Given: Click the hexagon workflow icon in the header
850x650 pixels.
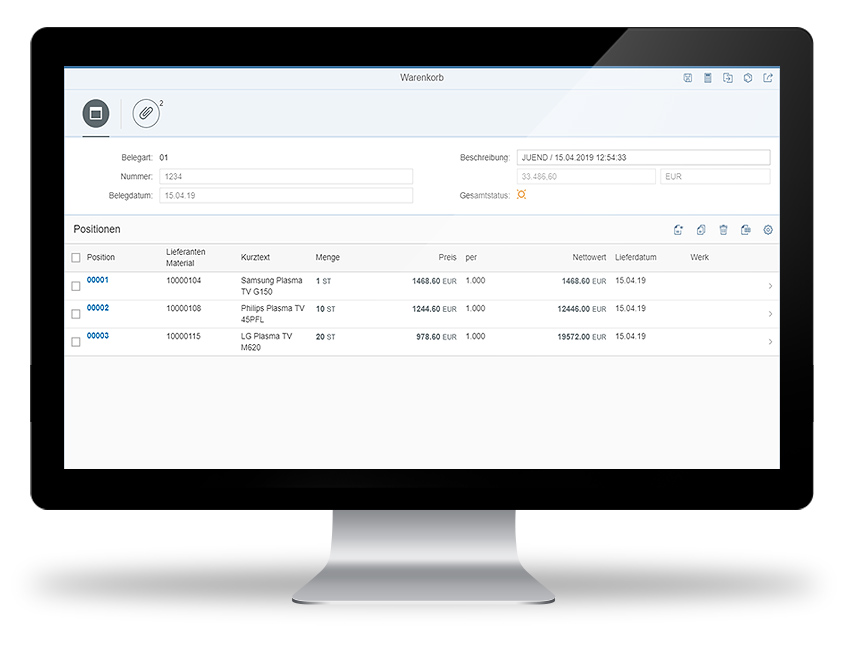Looking at the screenshot, I should [748, 78].
